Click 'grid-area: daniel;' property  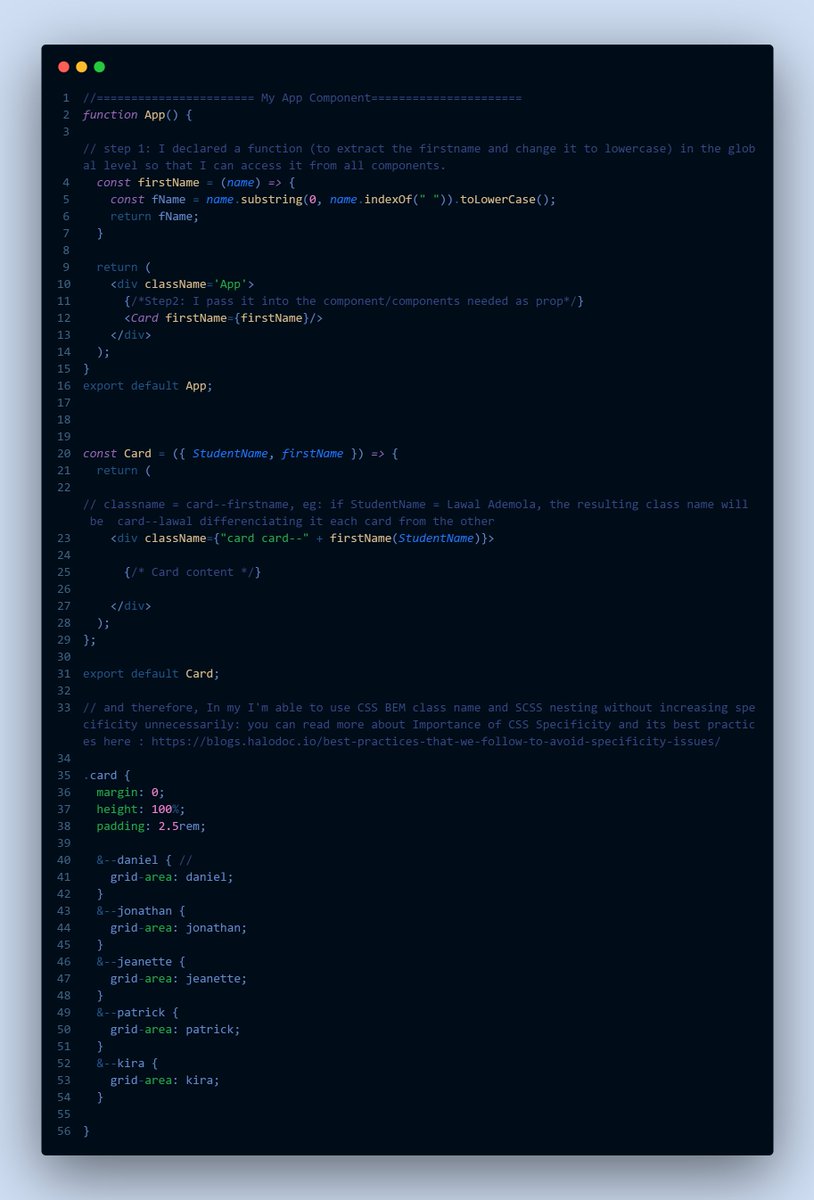pos(172,877)
